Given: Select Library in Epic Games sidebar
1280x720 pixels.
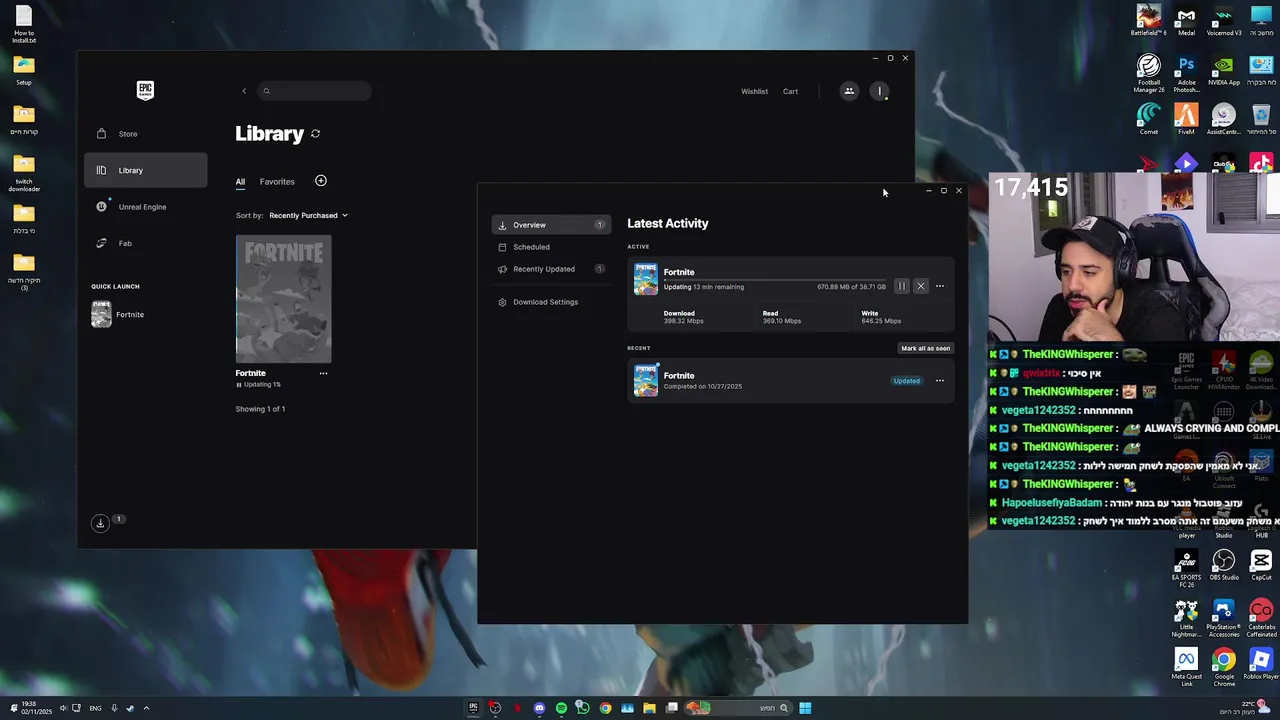Looking at the screenshot, I should [146, 170].
